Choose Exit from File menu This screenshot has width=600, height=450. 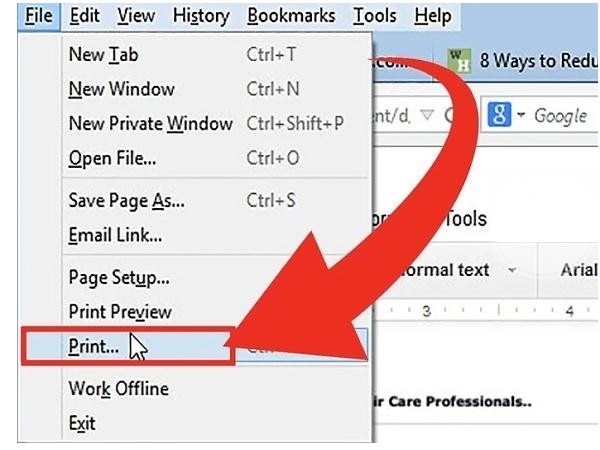[x=216, y=423]
